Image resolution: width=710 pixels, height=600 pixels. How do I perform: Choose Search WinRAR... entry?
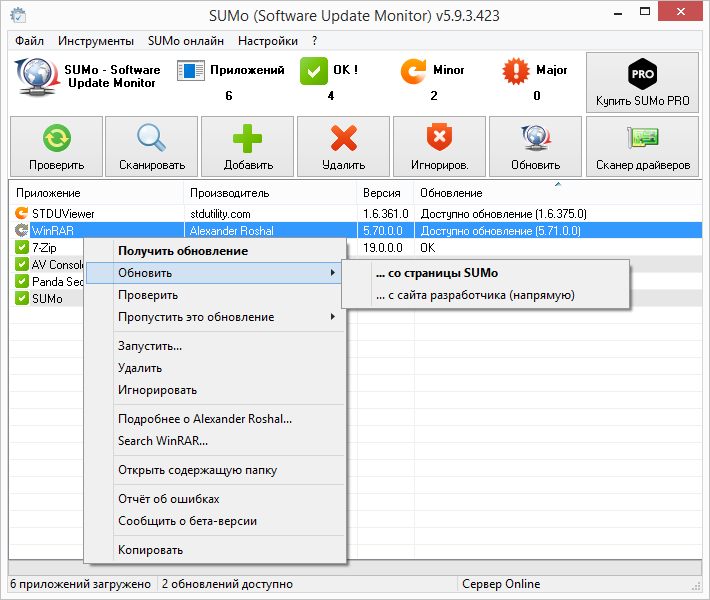point(216,441)
